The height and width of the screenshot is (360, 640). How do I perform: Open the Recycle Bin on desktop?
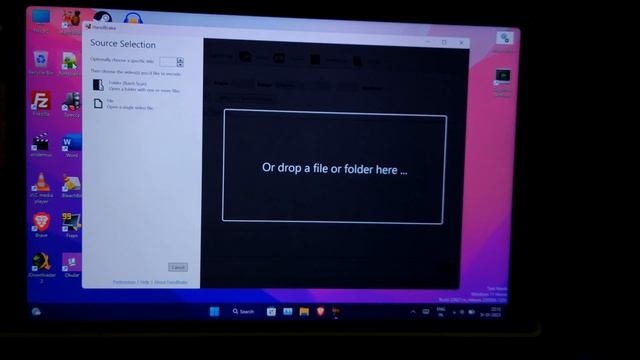point(41,63)
